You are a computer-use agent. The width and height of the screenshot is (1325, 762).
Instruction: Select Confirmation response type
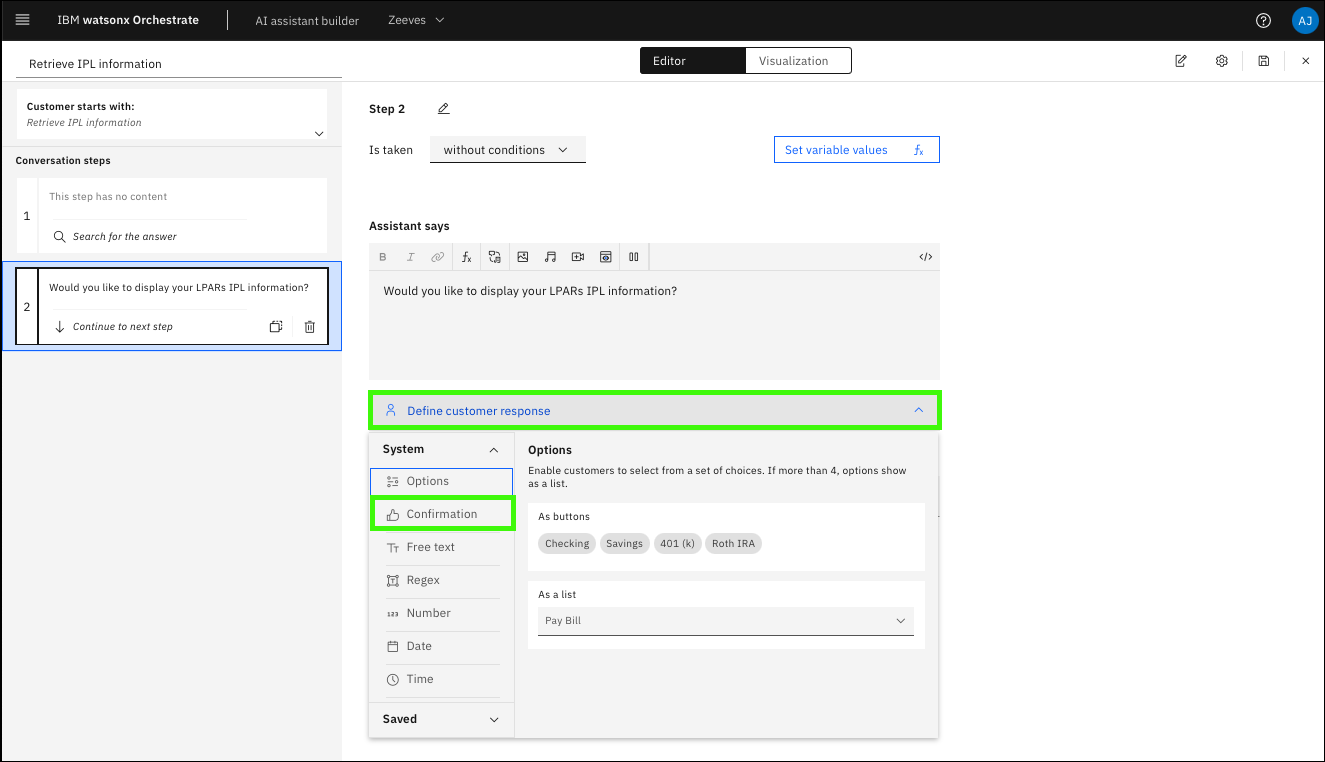pos(441,514)
